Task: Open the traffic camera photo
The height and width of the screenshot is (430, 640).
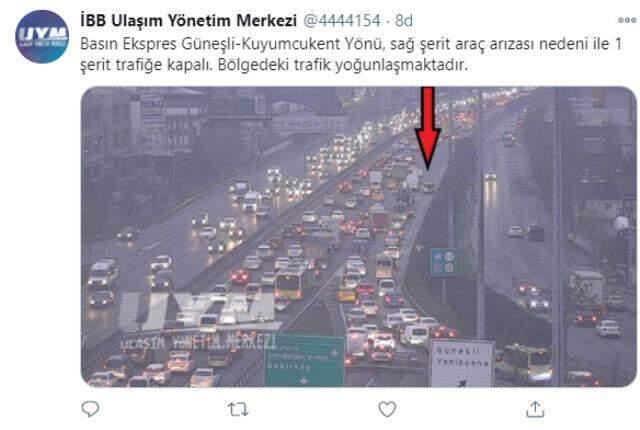Action: (x=359, y=237)
